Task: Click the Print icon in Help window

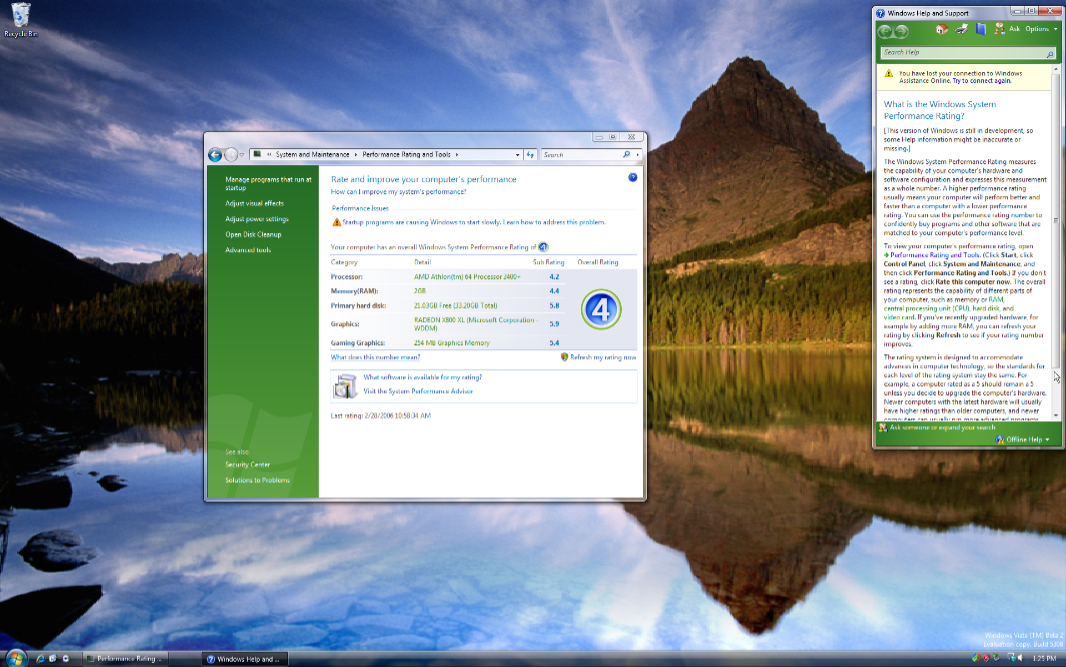Action: tap(961, 30)
